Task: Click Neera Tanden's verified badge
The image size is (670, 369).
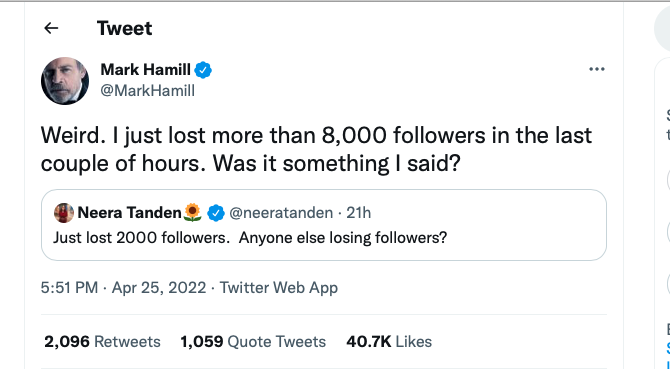Action: click(216, 213)
